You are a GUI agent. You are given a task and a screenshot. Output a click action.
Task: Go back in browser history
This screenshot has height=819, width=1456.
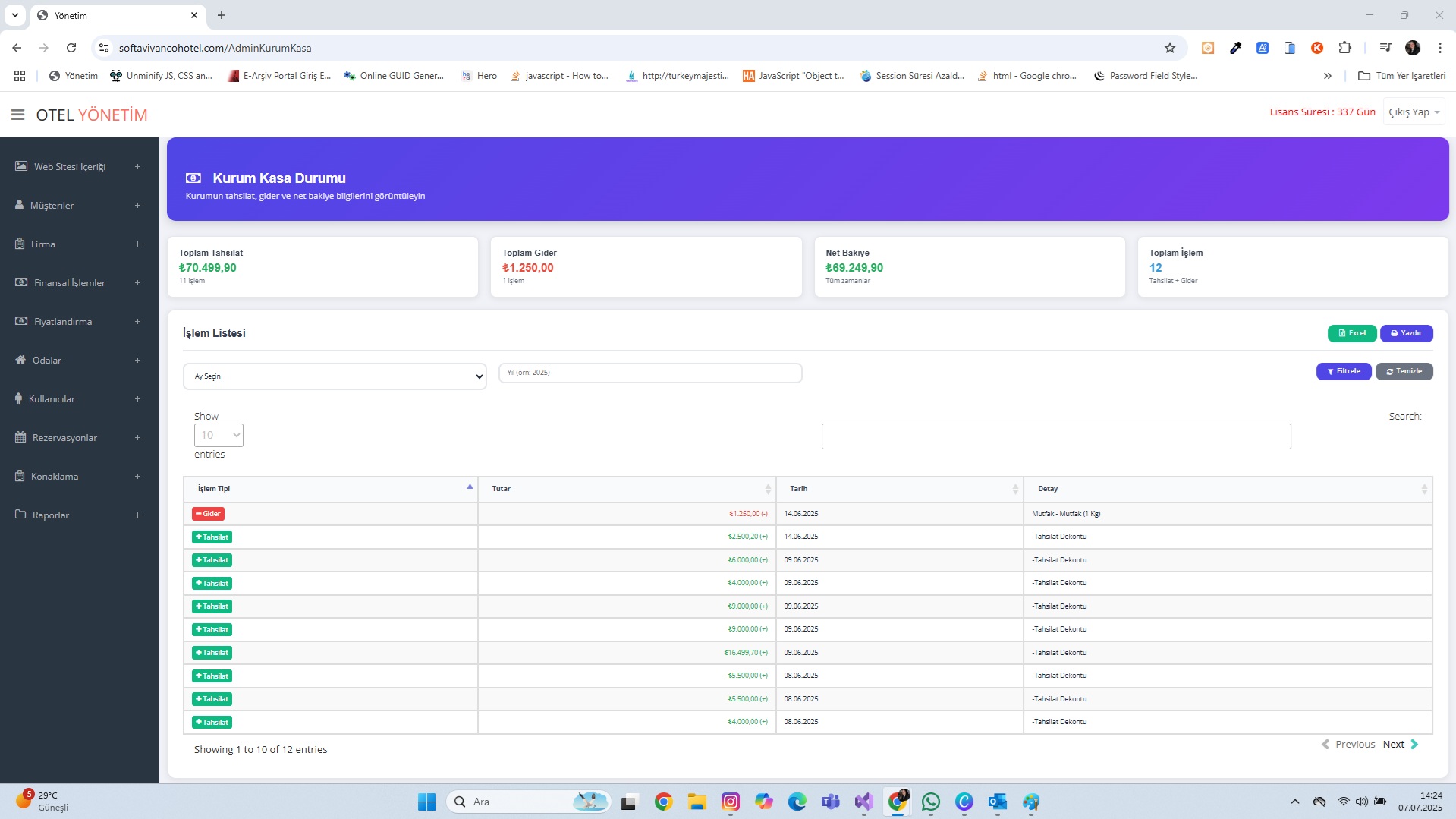tap(17, 48)
